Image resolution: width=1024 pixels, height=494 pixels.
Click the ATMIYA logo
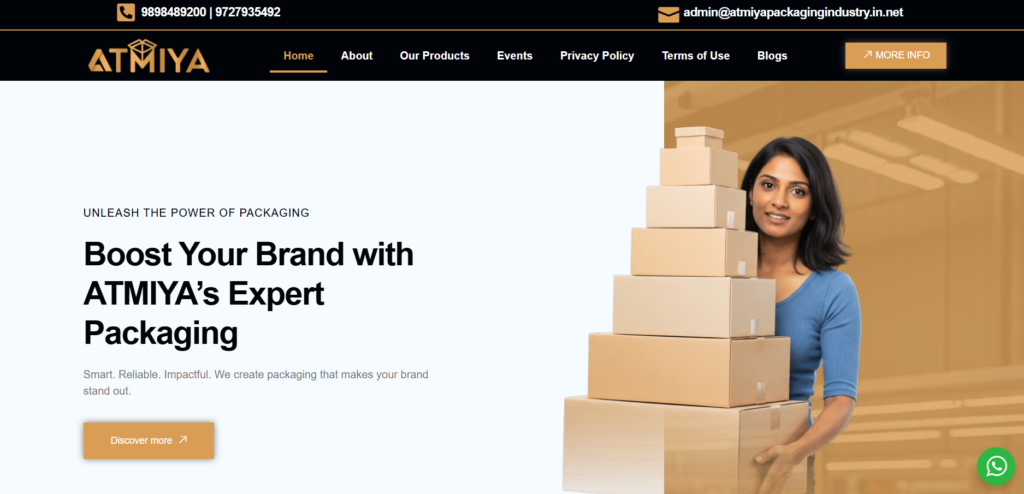coord(149,56)
